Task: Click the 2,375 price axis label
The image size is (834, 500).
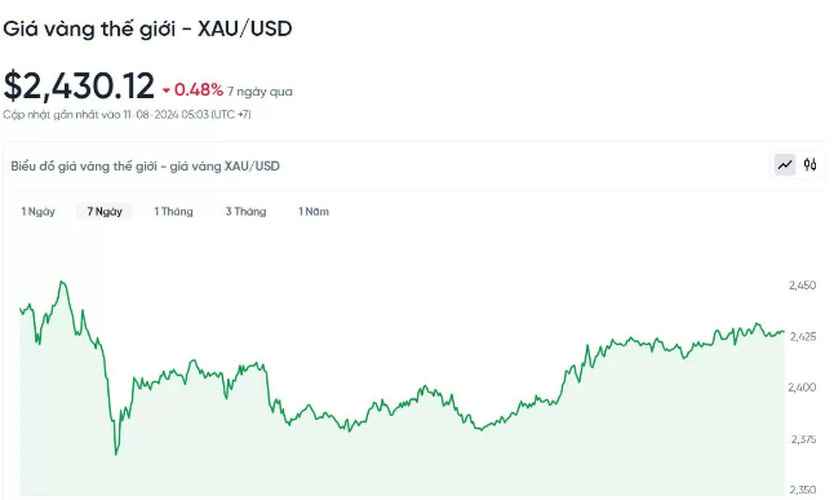Action: pyautogui.click(x=803, y=439)
